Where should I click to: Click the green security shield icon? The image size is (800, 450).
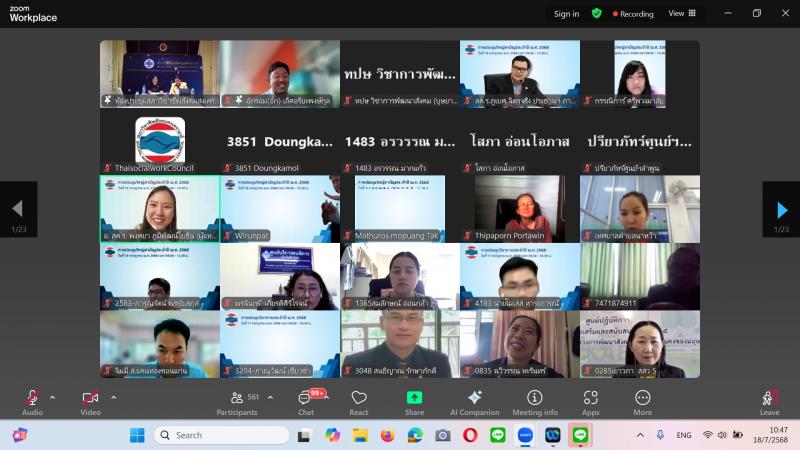tap(596, 13)
